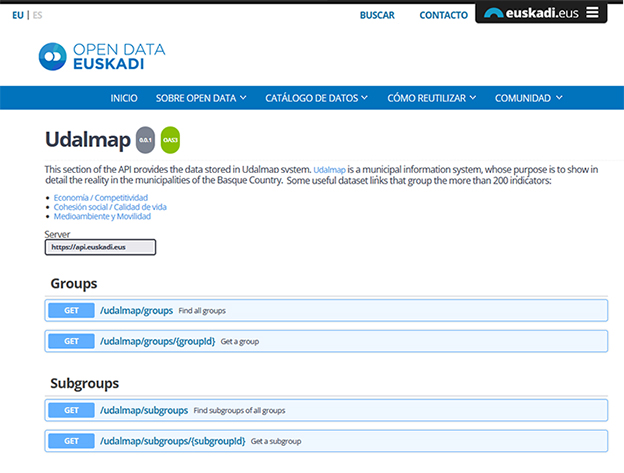This screenshot has width=624, height=473.
Task: Open the COMUNIDAD dropdown menu
Action: (528, 98)
